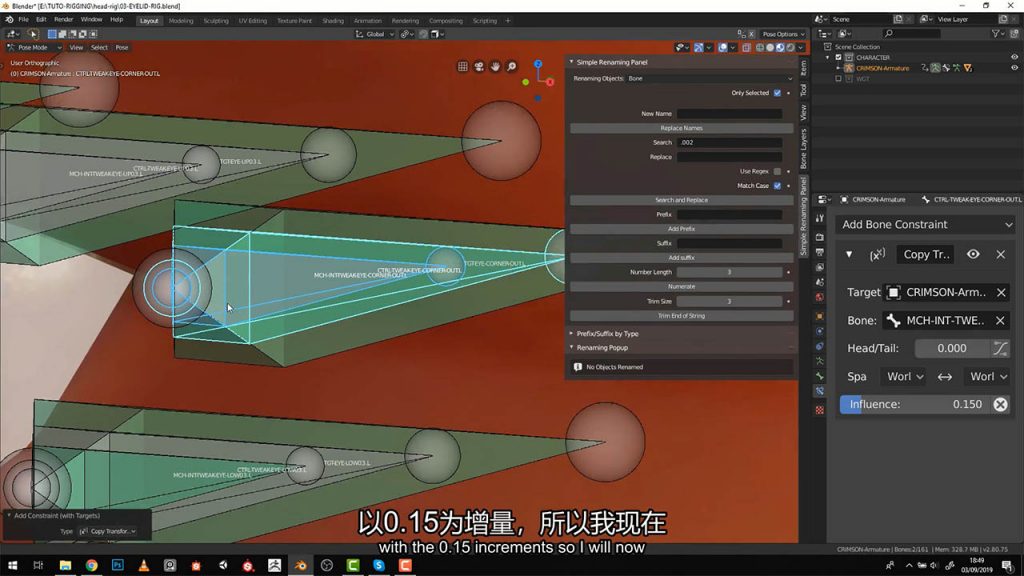The image size is (1024, 576).
Task: Hide CHARACTER collection in viewport
Action: pyautogui.click(x=1014, y=57)
